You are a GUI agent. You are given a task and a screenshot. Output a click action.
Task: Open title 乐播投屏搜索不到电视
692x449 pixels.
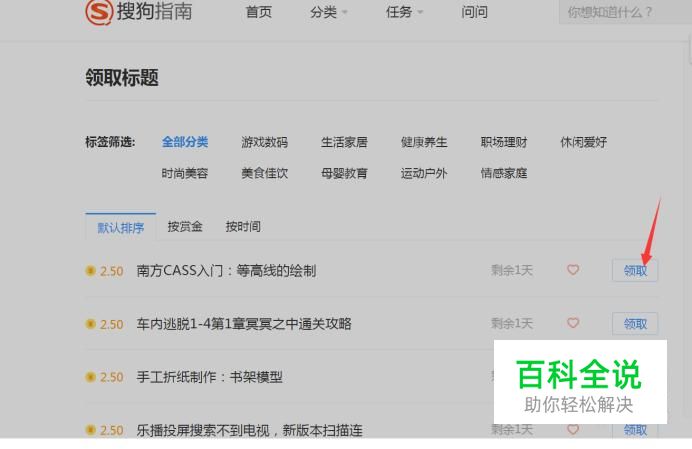coord(250,430)
